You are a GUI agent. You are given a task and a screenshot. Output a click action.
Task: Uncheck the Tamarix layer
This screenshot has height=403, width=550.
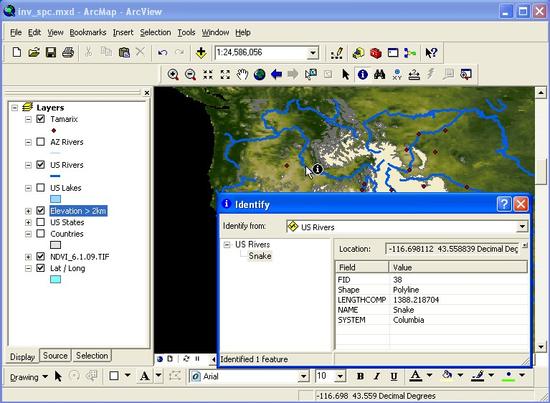point(41,119)
